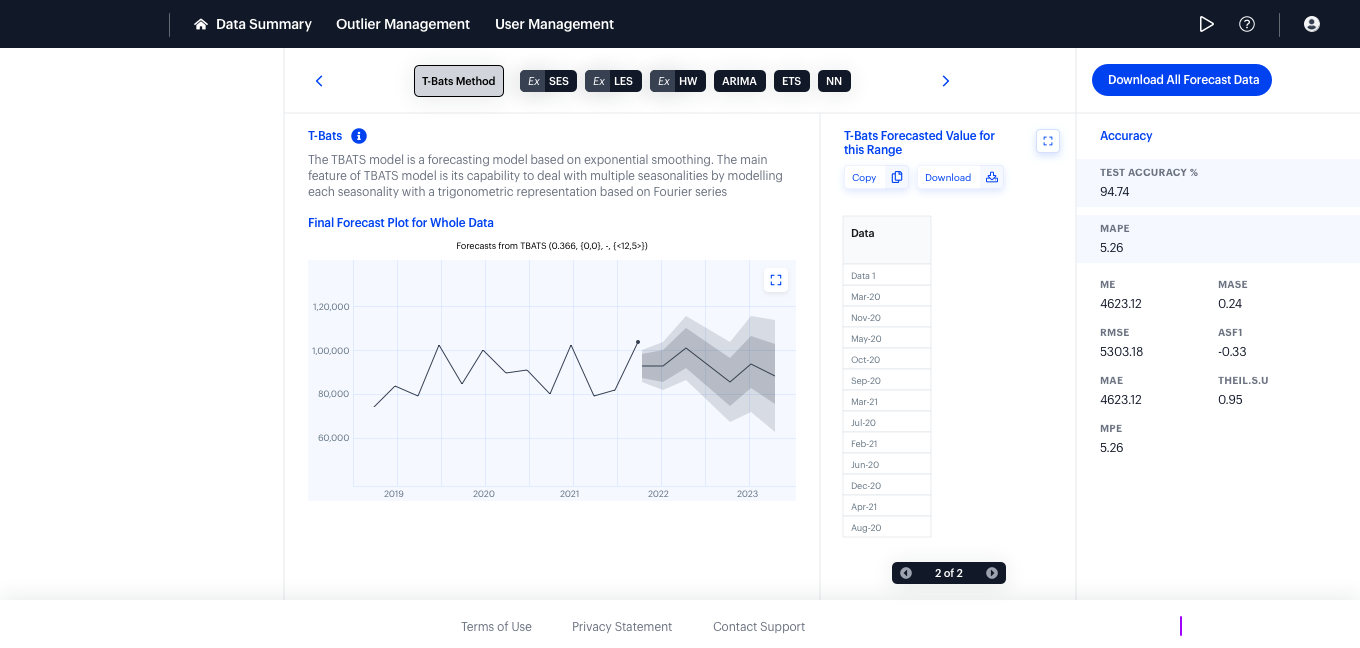Go to previous table page arrow
1360x648 pixels.
coord(906,573)
